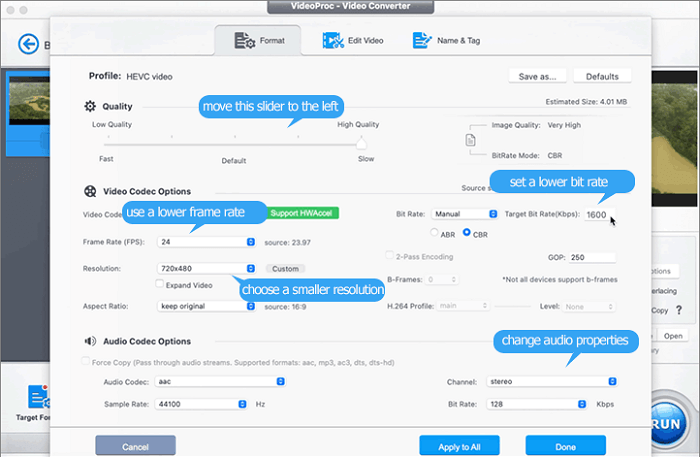This screenshot has height=457, width=700.
Task: Click the image quality document icon
Action: (472, 141)
